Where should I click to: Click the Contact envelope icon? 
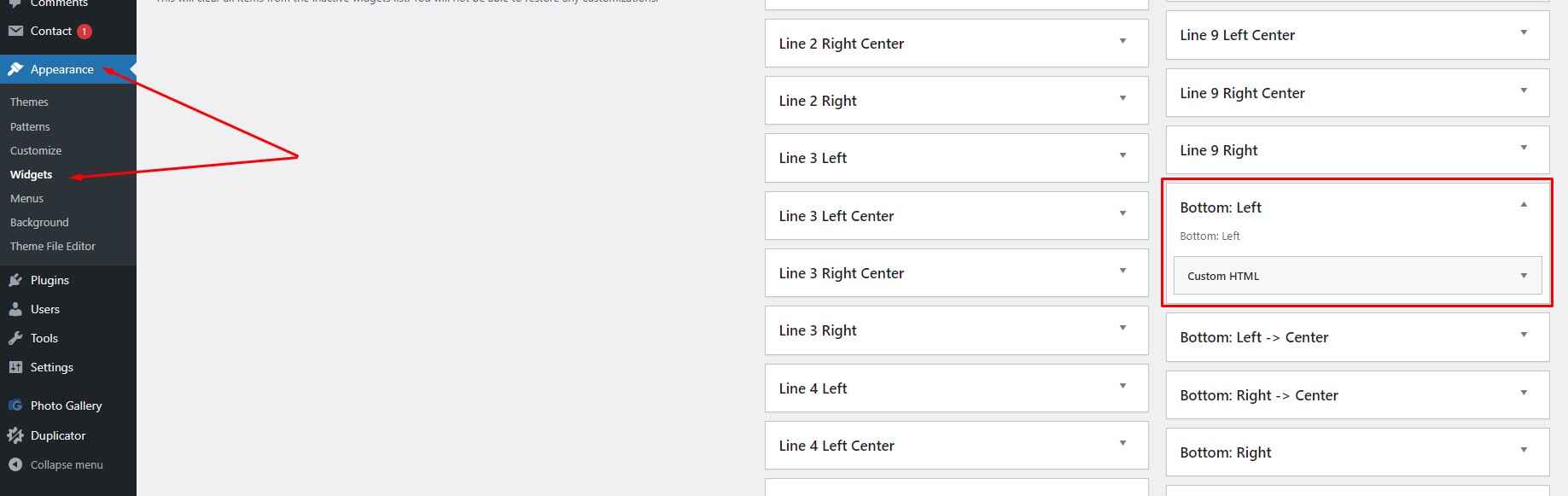pyautogui.click(x=15, y=32)
